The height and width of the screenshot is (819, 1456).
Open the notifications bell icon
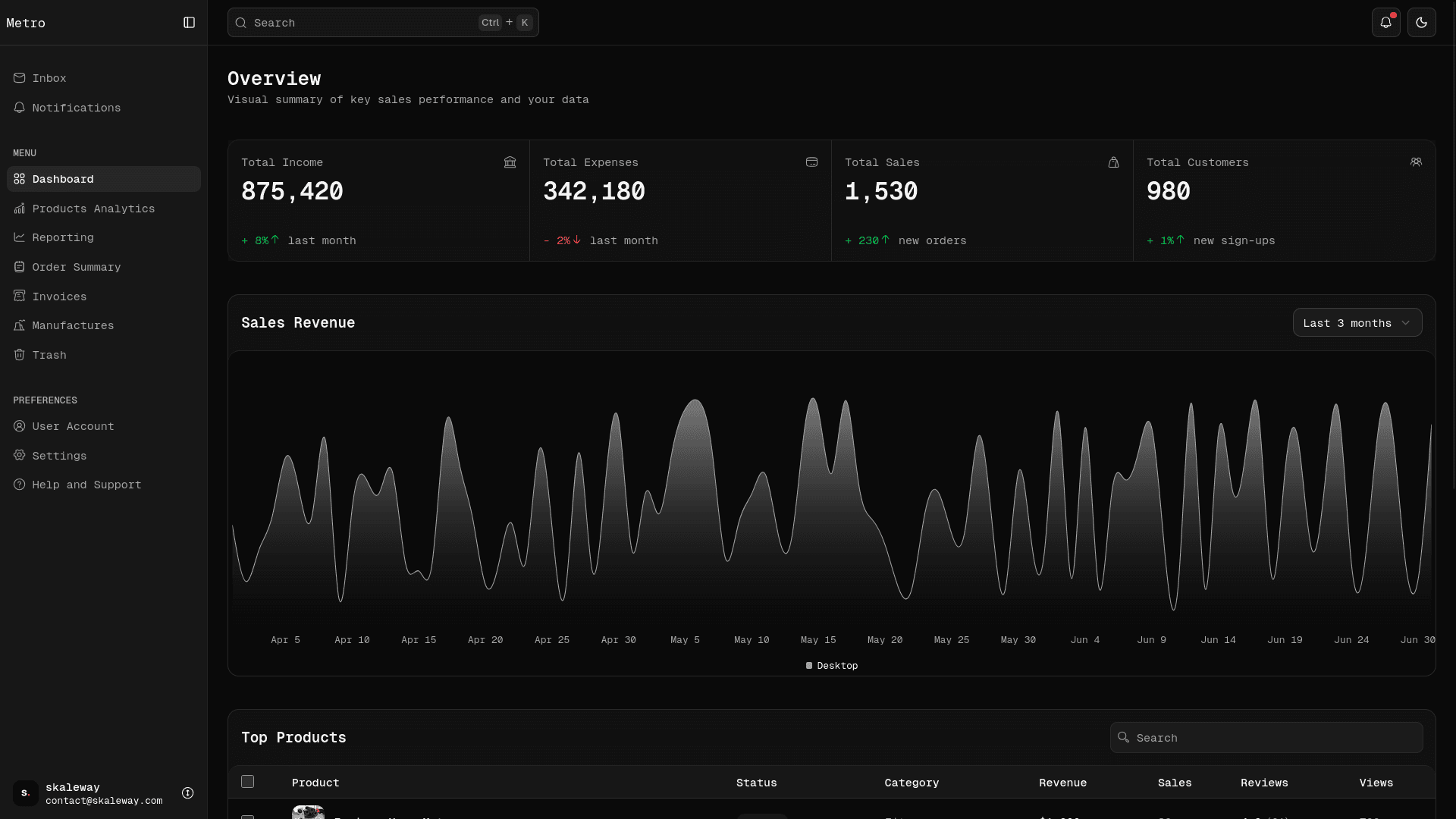click(x=1385, y=23)
